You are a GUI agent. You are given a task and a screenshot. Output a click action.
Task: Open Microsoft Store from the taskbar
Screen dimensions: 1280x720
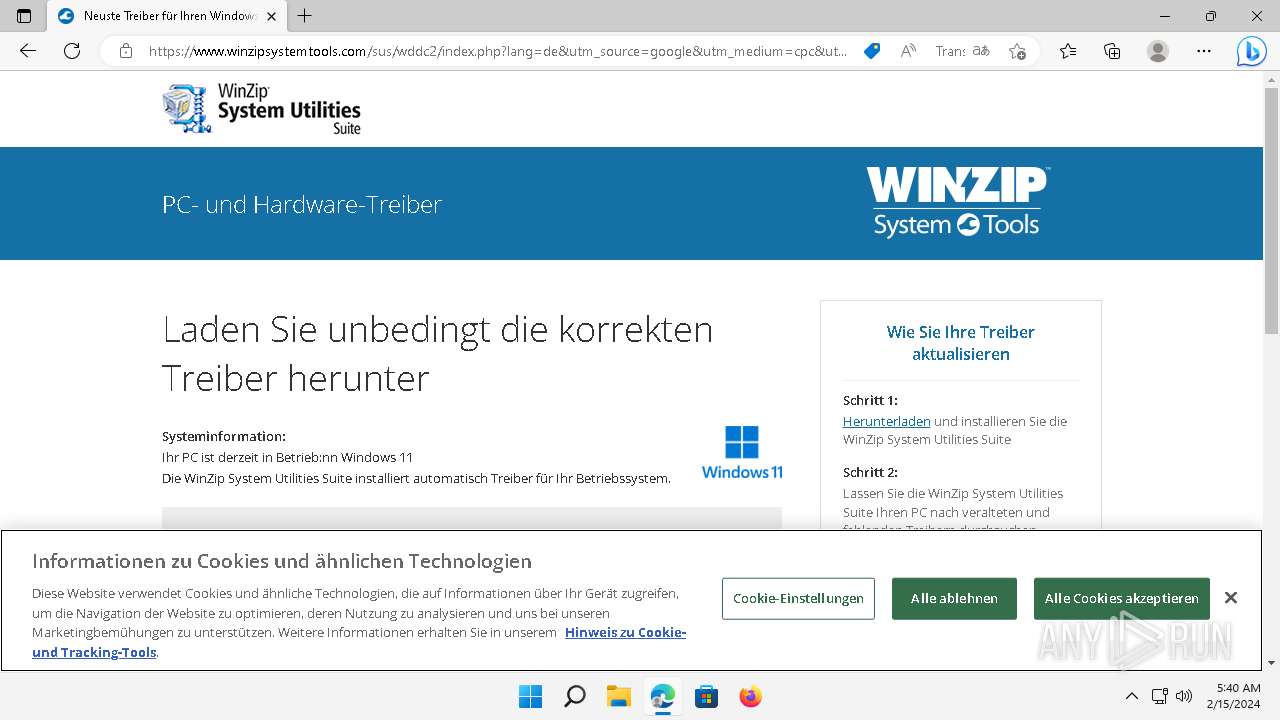click(706, 696)
